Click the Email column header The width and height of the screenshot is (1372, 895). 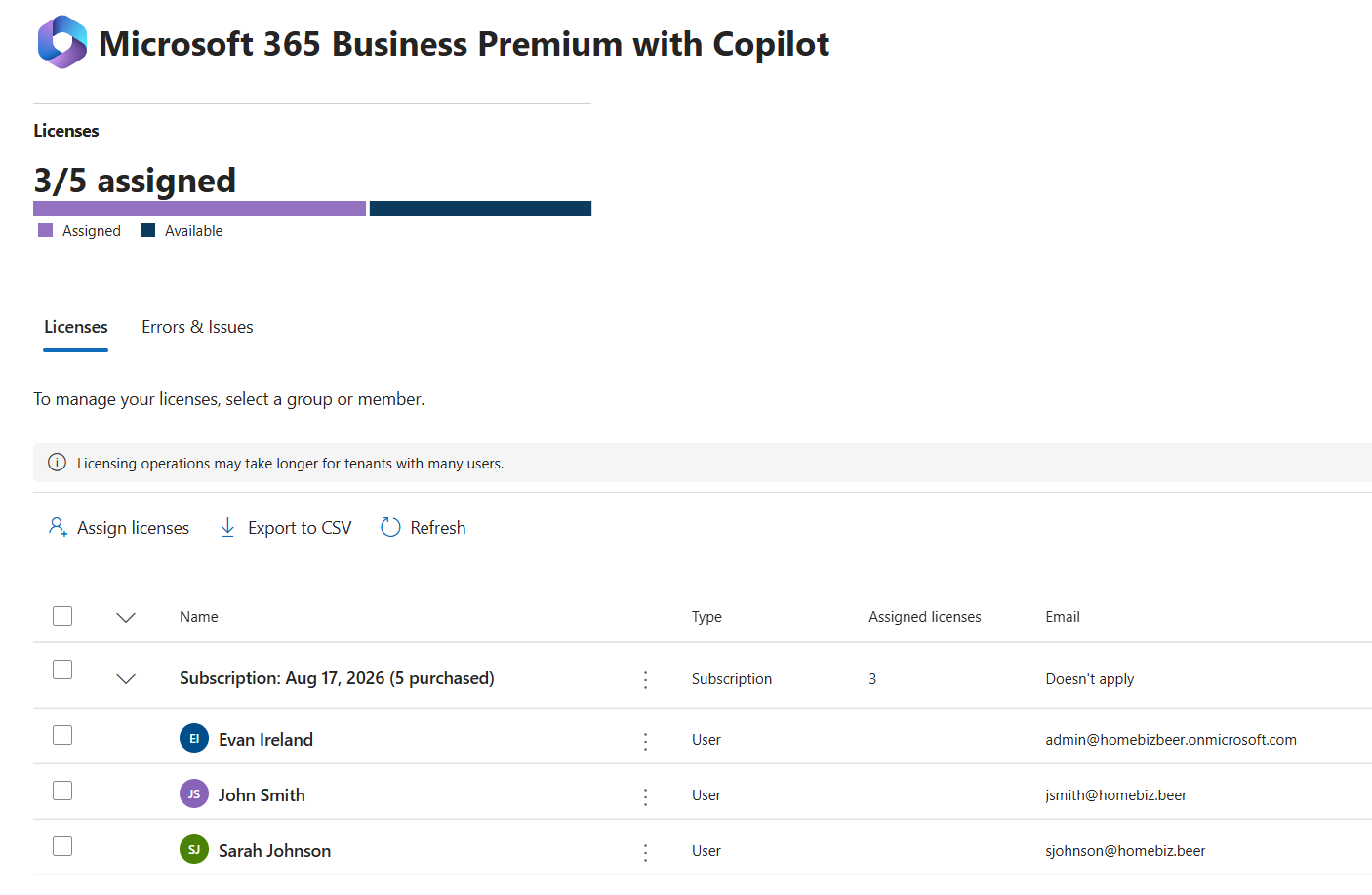coord(1063,617)
